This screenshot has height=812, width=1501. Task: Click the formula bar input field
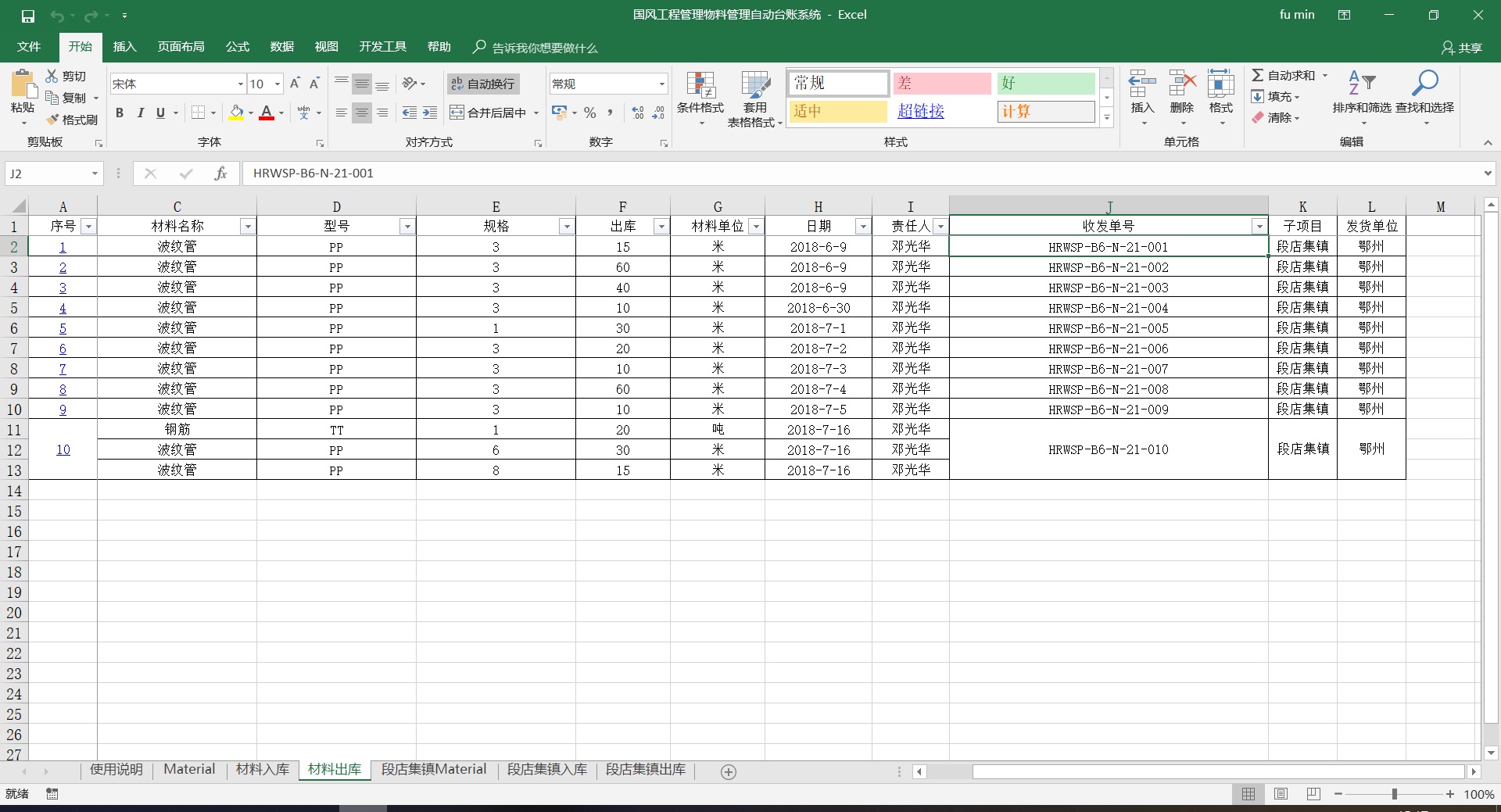click(862, 173)
